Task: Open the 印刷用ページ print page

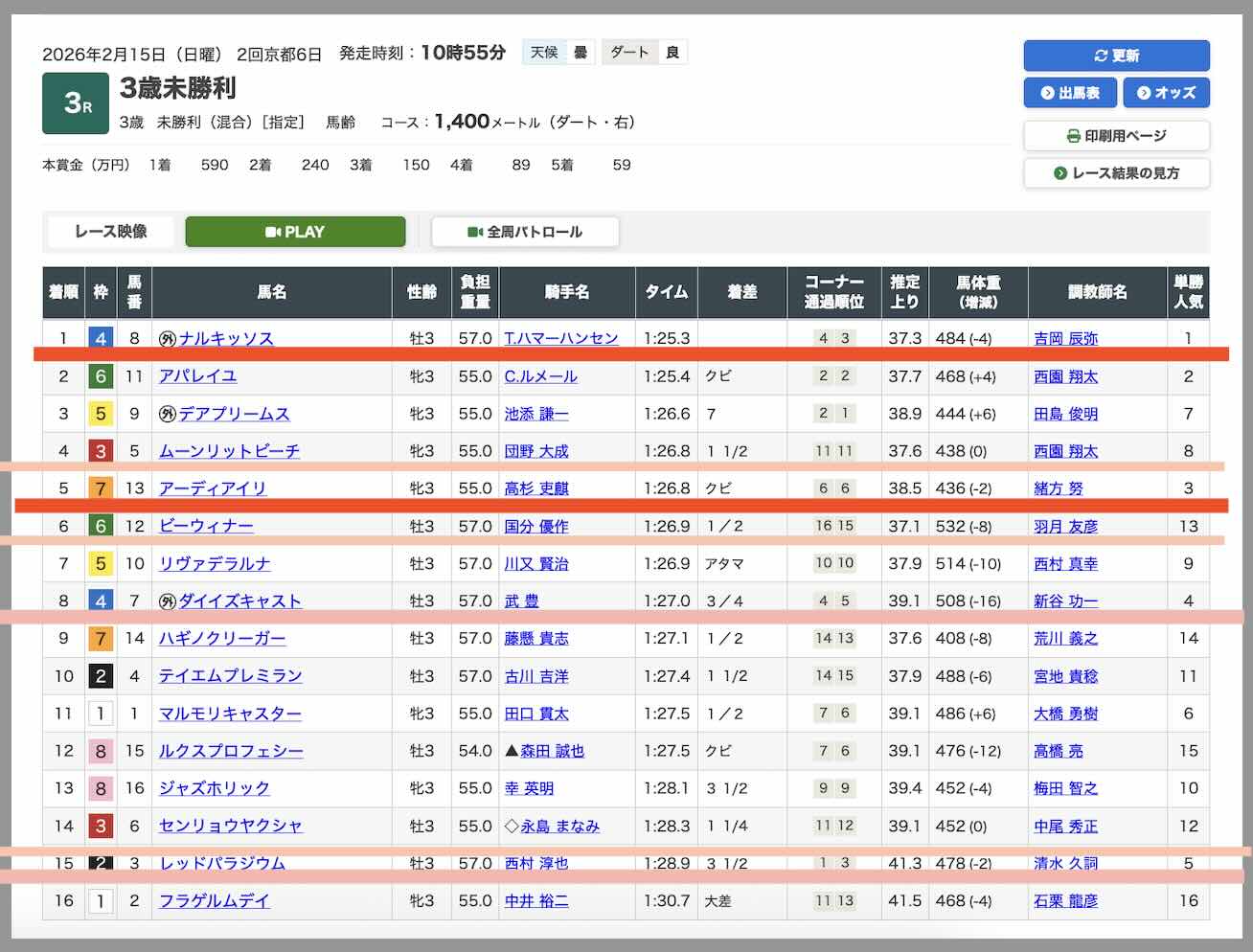Action: 1116,136
